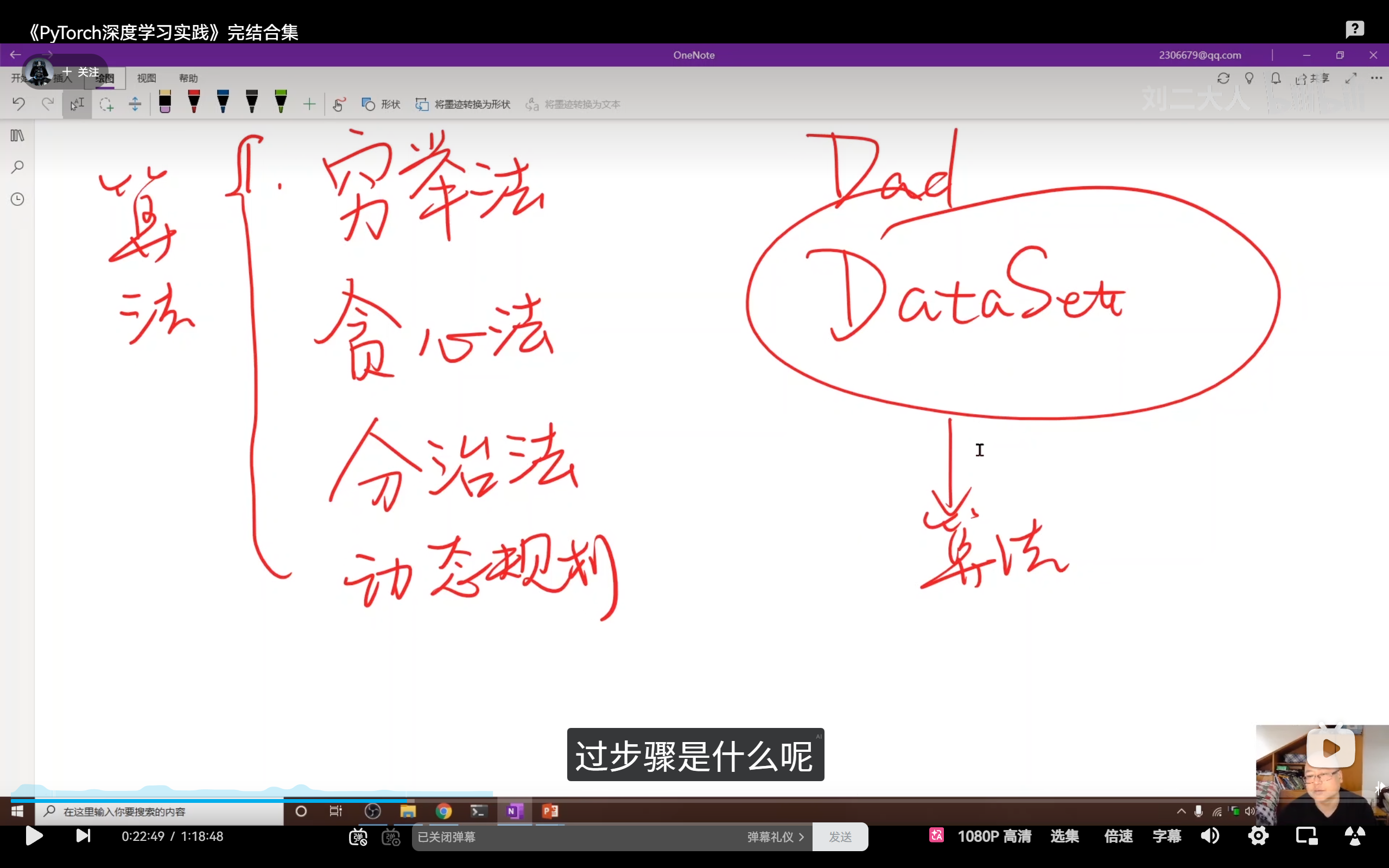The height and width of the screenshot is (868, 1389).
Task: Click the lasso select tool
Action: coord(106,104)
